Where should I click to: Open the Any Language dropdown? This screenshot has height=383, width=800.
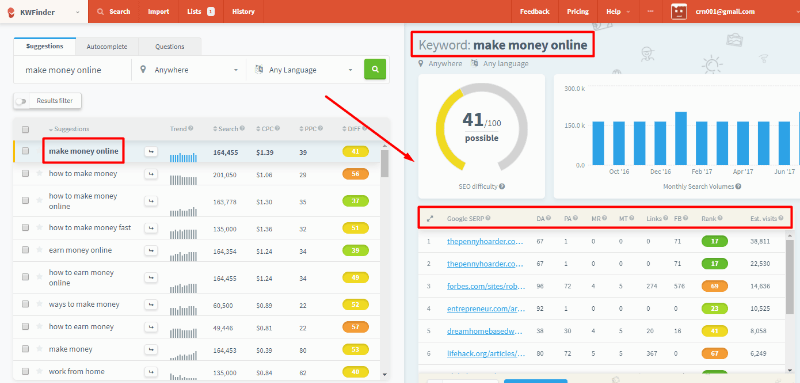click(304, 70)
